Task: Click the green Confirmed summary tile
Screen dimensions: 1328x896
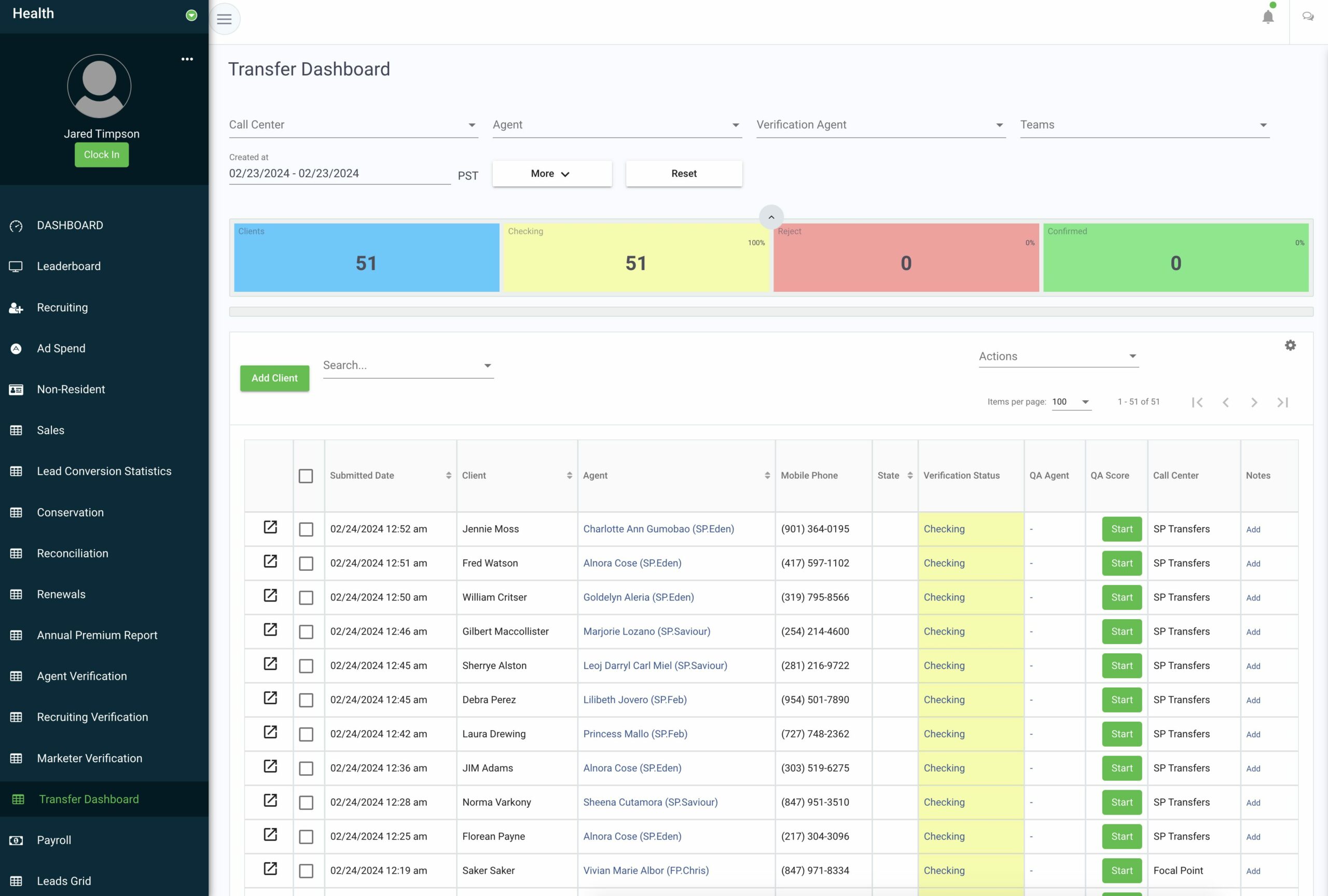Action: tap(1175, 258)
